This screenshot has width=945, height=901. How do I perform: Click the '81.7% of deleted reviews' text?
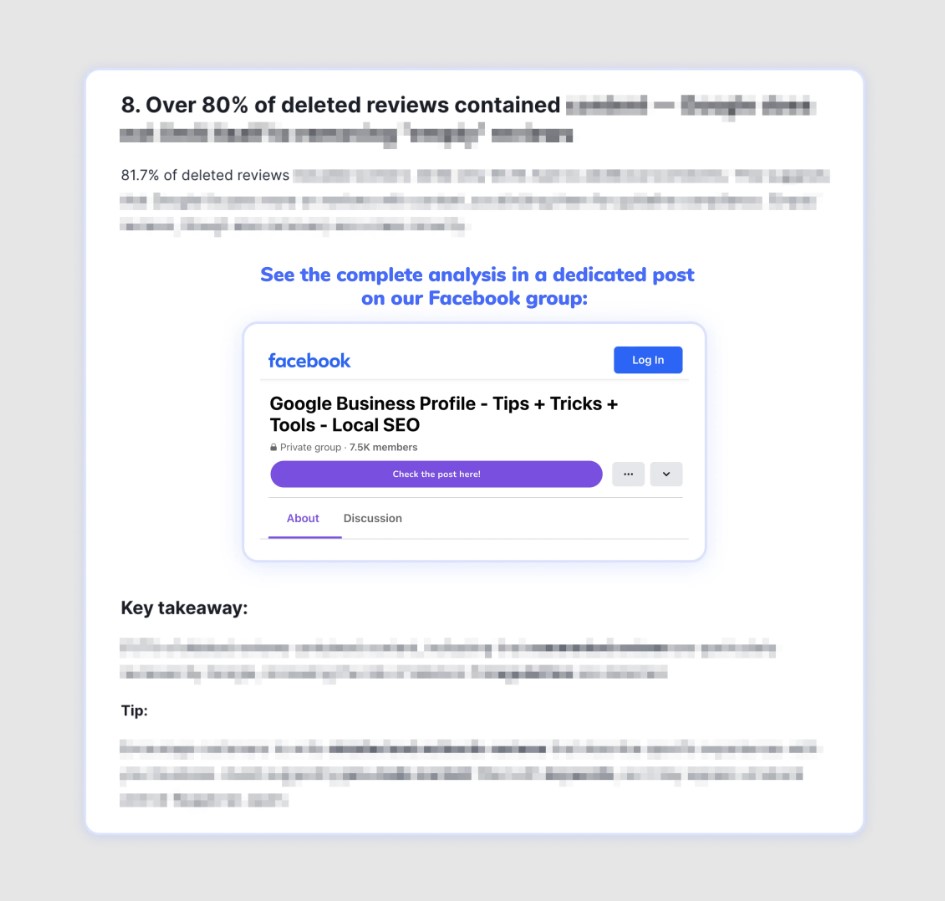(205, 175)
